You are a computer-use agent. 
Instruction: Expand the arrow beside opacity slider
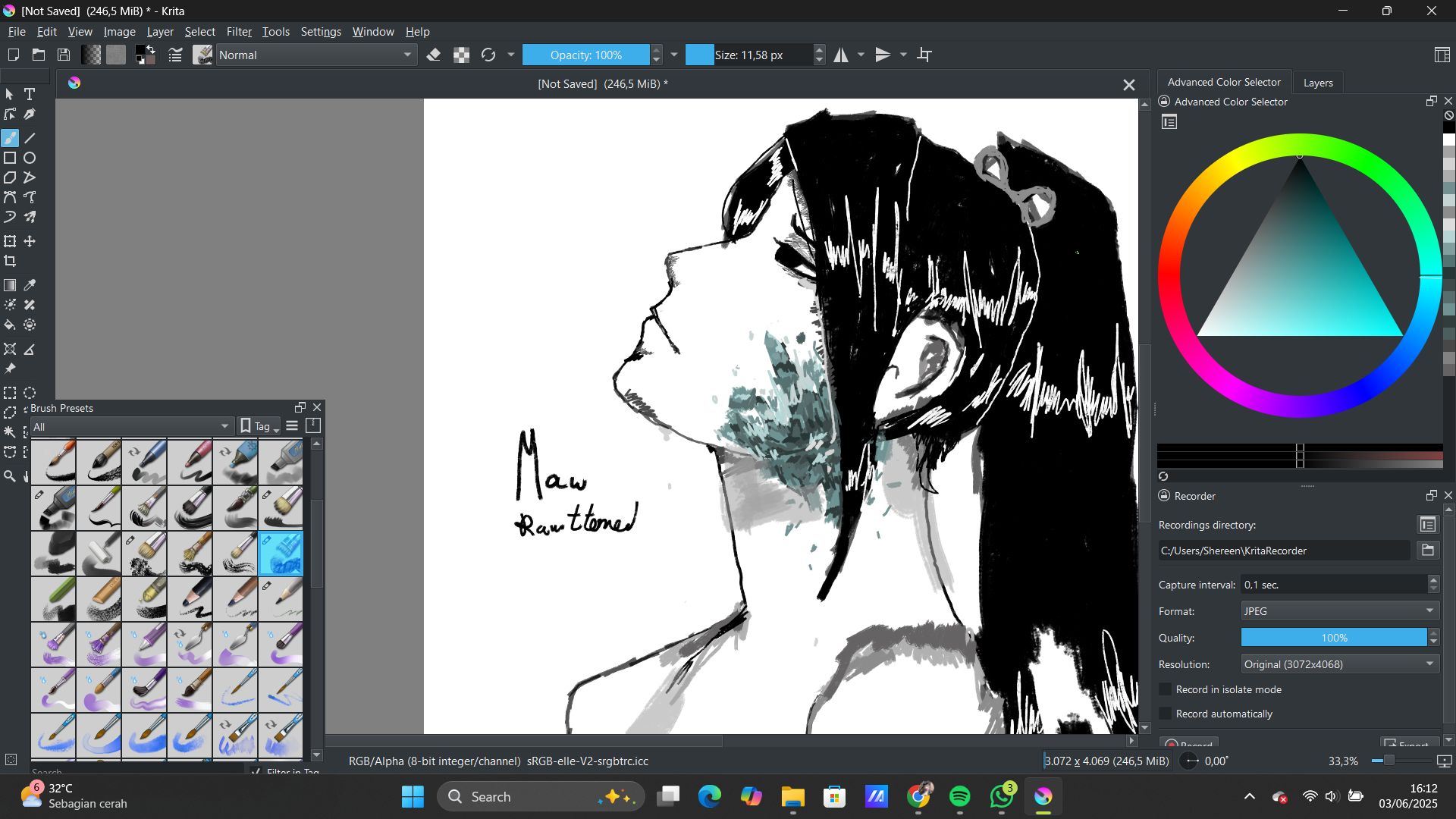[674, 55]
